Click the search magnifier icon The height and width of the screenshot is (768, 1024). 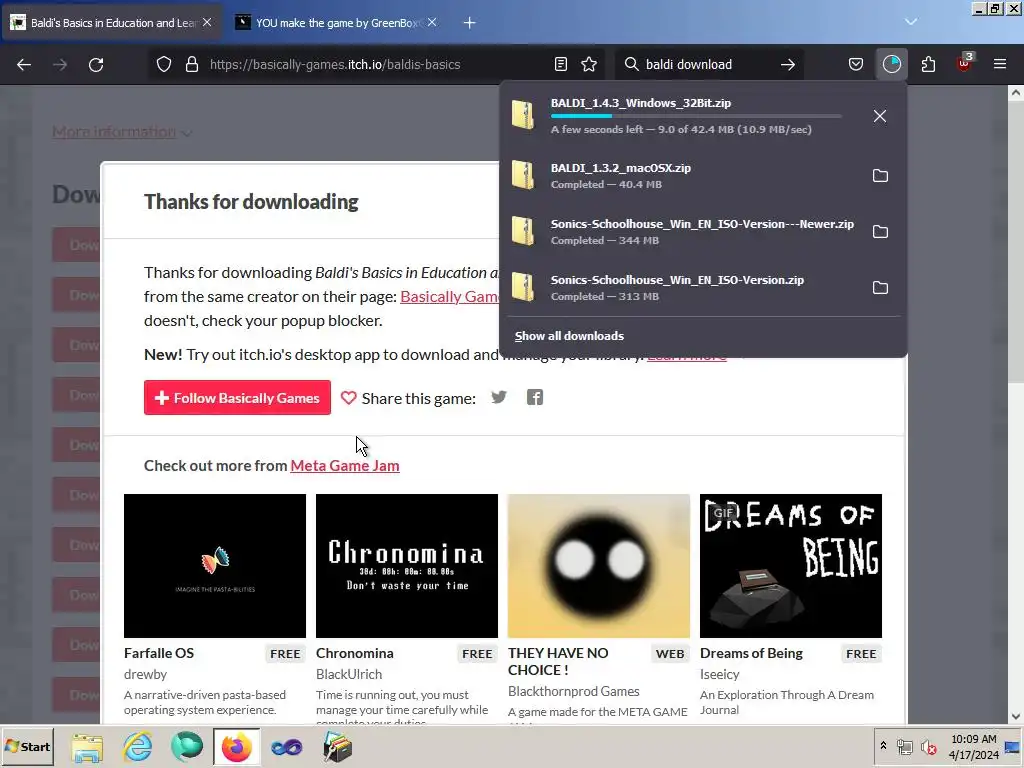(631, 65)
